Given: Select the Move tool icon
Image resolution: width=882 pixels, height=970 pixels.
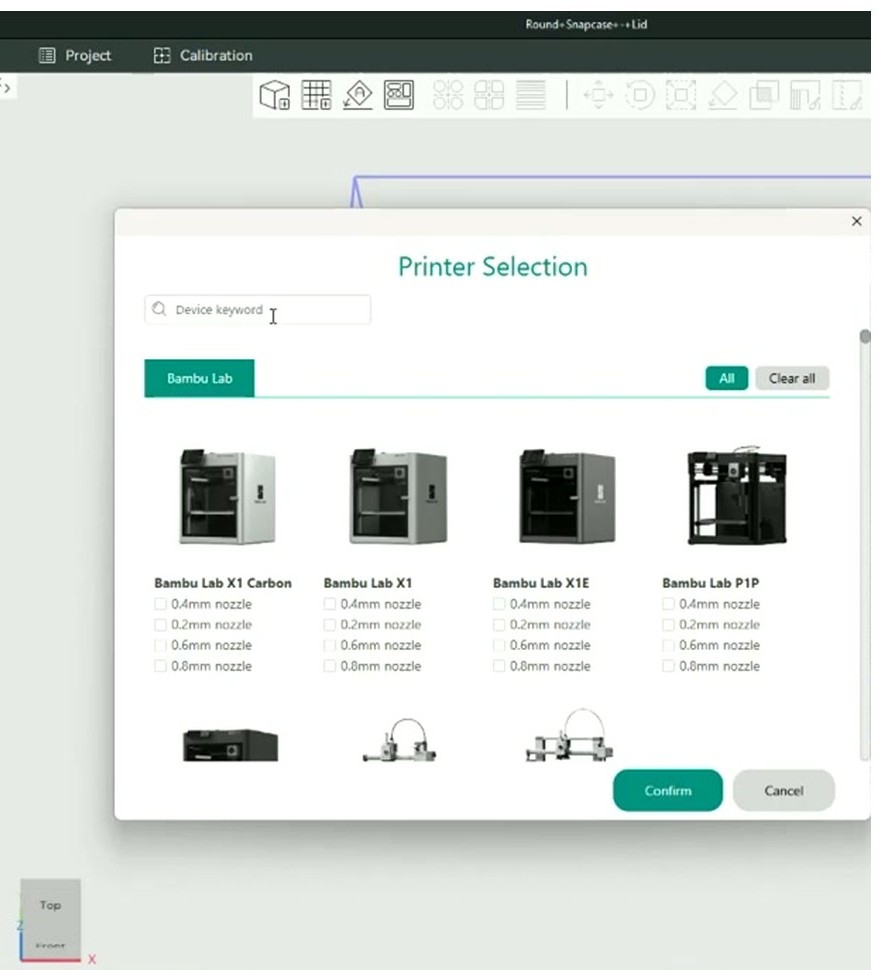Looking at the screenshot, I should click(x=598, y=95).
